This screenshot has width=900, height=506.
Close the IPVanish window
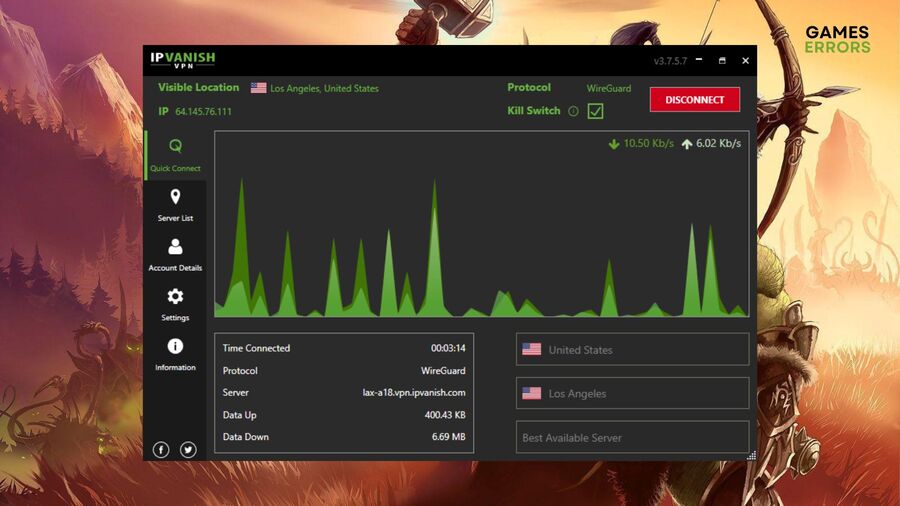tap(745, 60)
